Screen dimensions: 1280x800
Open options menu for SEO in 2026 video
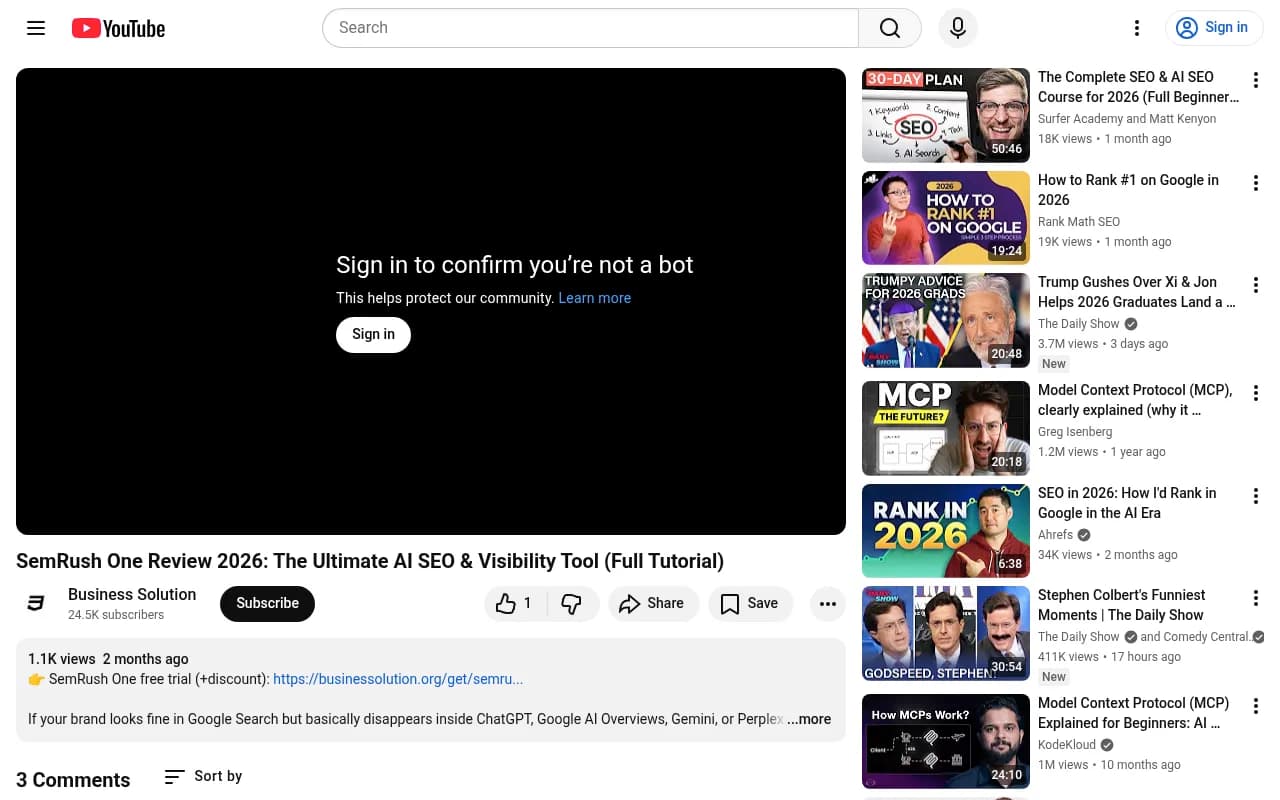click(1256, 496)
